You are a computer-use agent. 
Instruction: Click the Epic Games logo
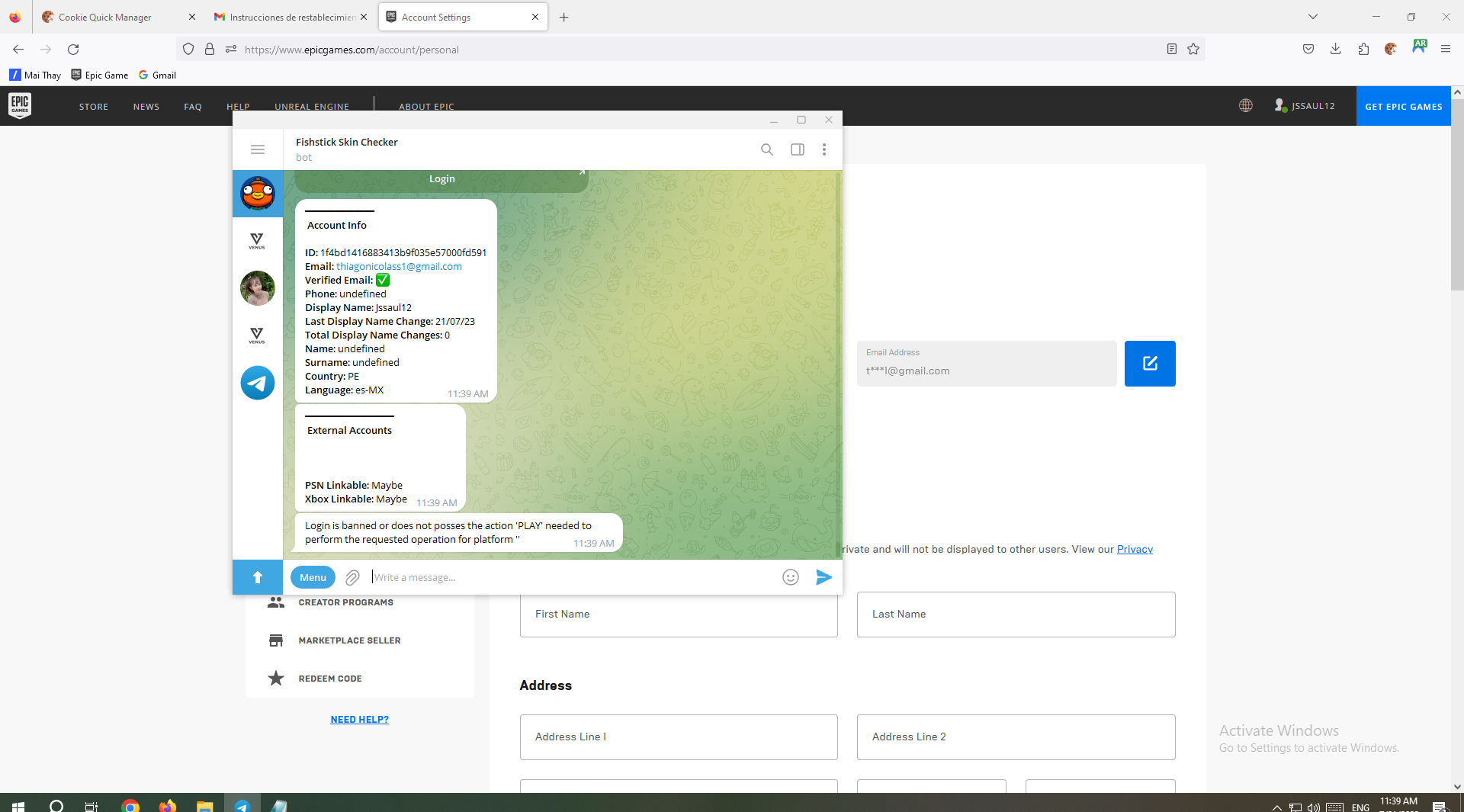coord(20,105)
